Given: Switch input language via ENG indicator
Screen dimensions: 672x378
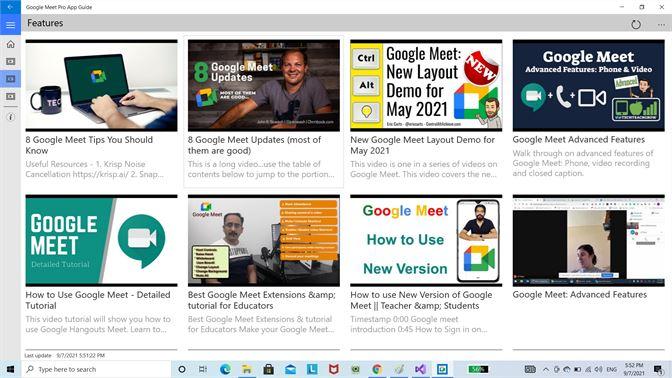Looking at the screenshot, I should coord(612,369).
